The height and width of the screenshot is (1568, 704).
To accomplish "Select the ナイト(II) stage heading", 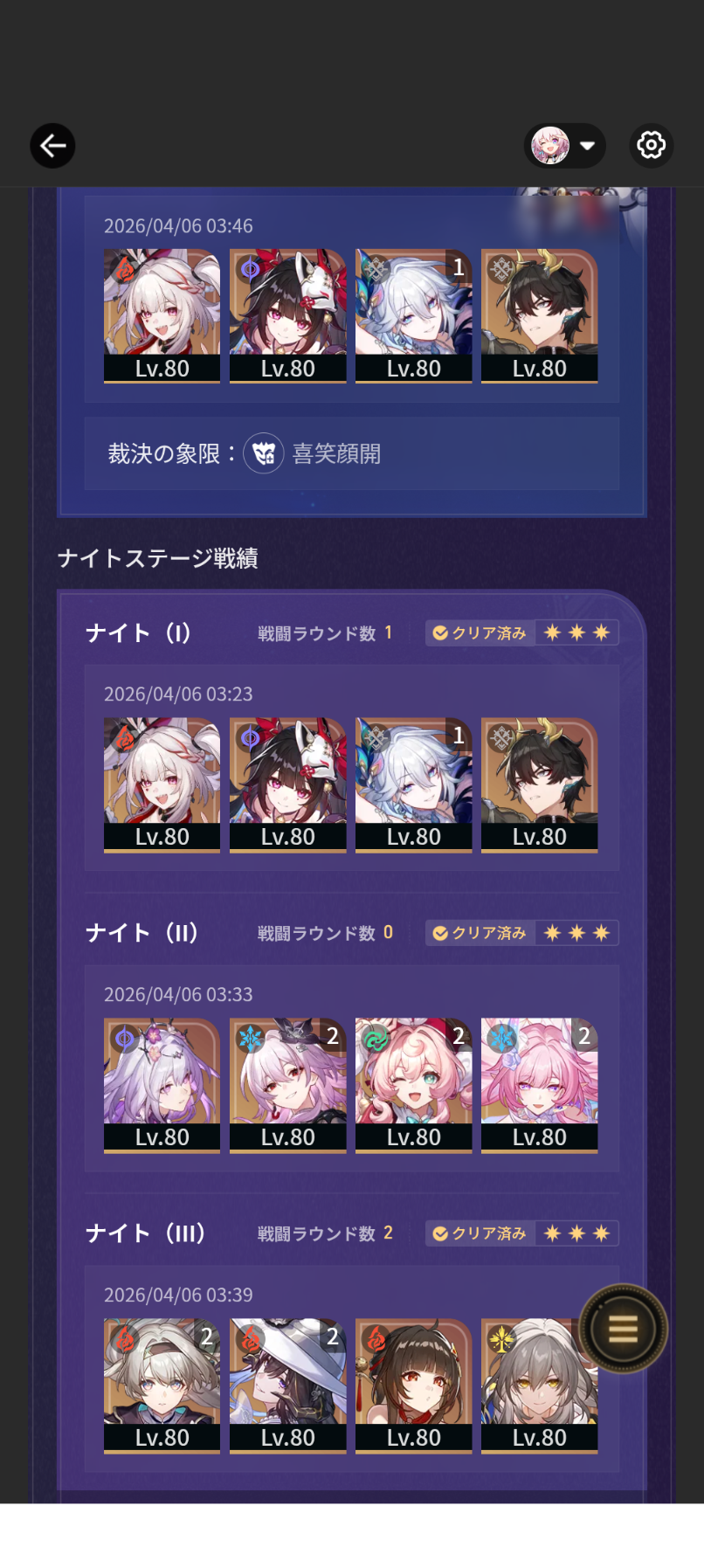I will coord(142,933).
